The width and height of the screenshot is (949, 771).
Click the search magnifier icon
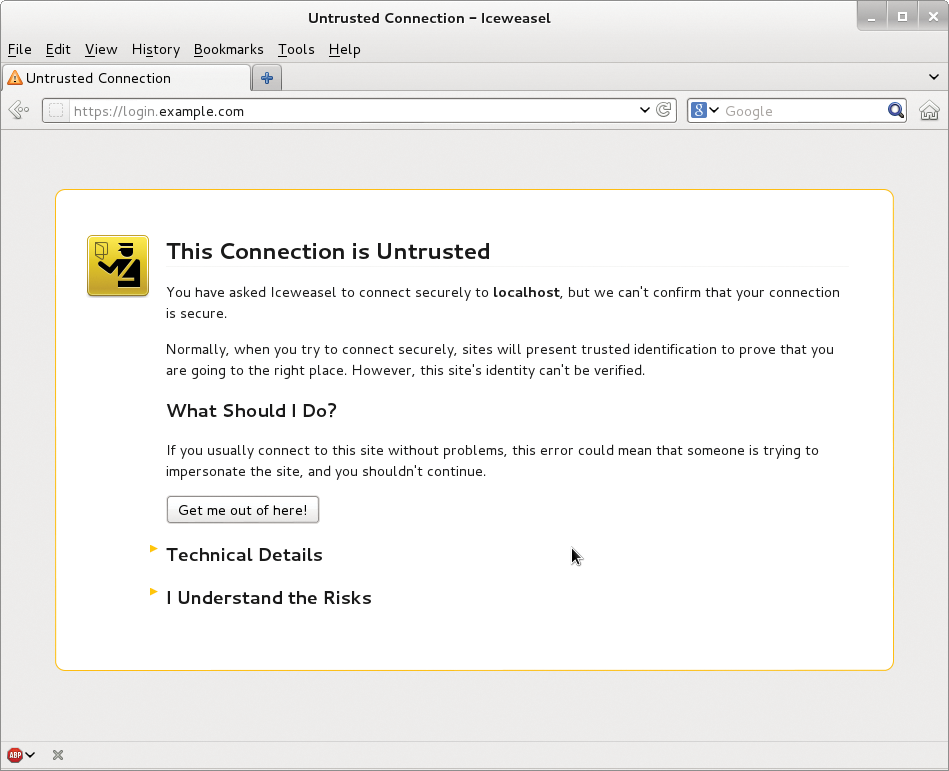[x=895, y=110]
